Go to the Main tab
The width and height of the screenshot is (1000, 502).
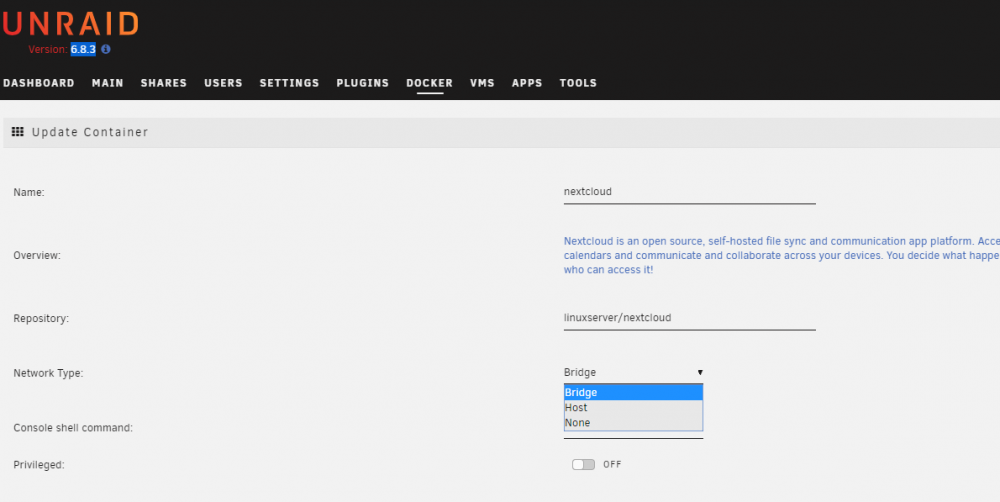(x=108, y=83)
